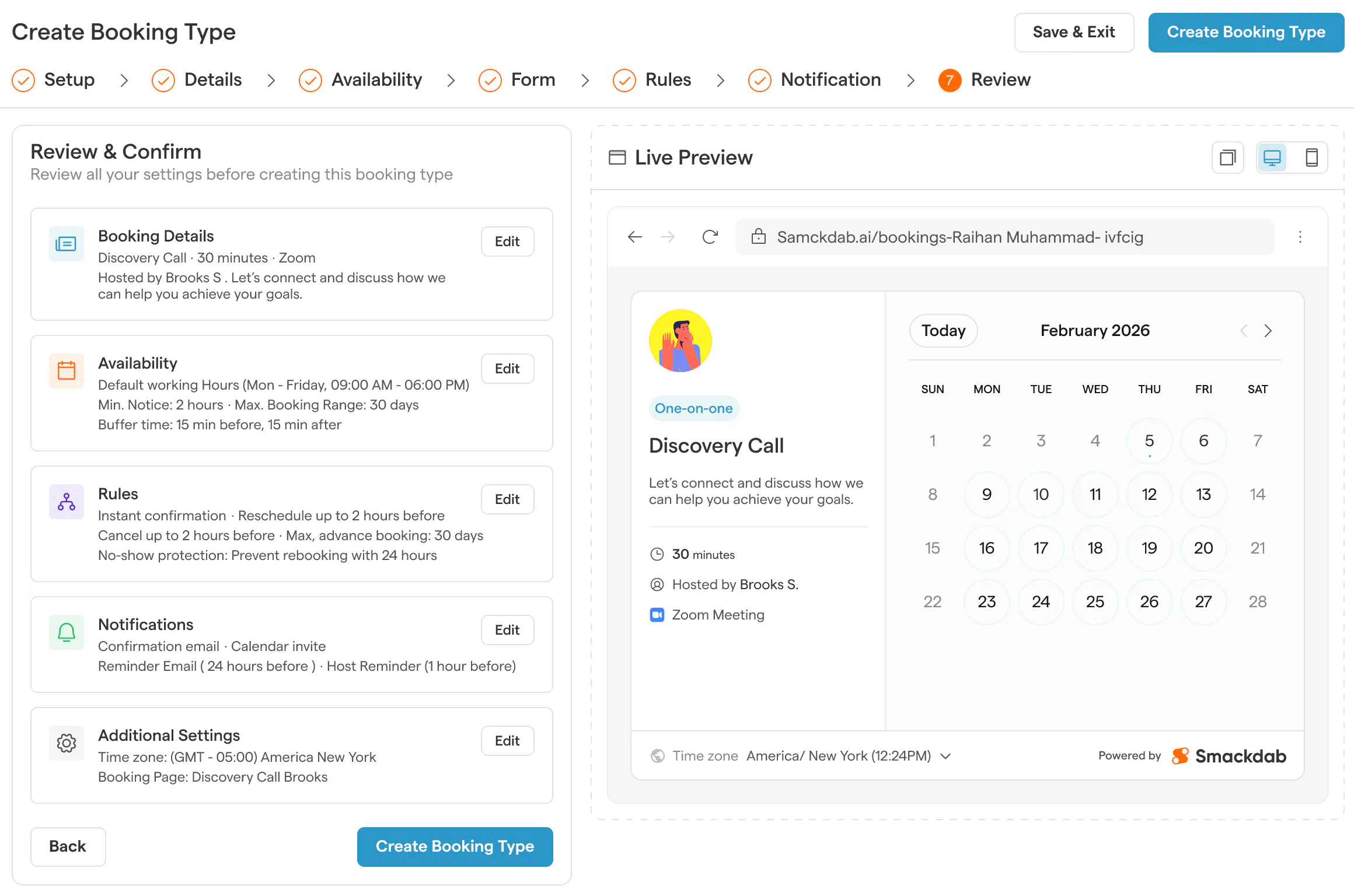Click the Hosted by user icon
The height and width of the screenshot is (896, 1354).
click(x=657, y=584)
